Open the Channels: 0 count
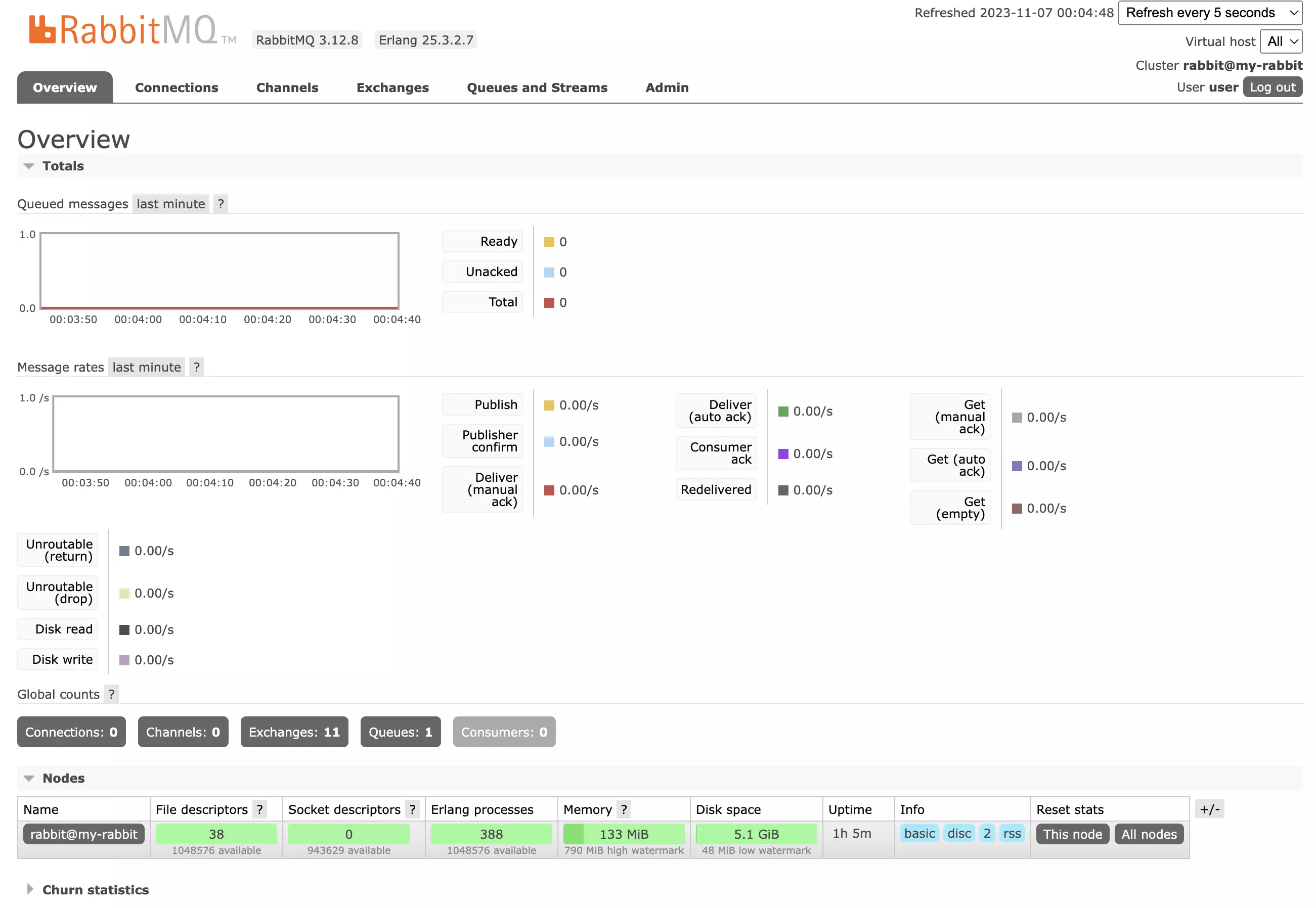The width and height of the screenshot is (1316, 908). pyautogui.click(x=183, y=732)
